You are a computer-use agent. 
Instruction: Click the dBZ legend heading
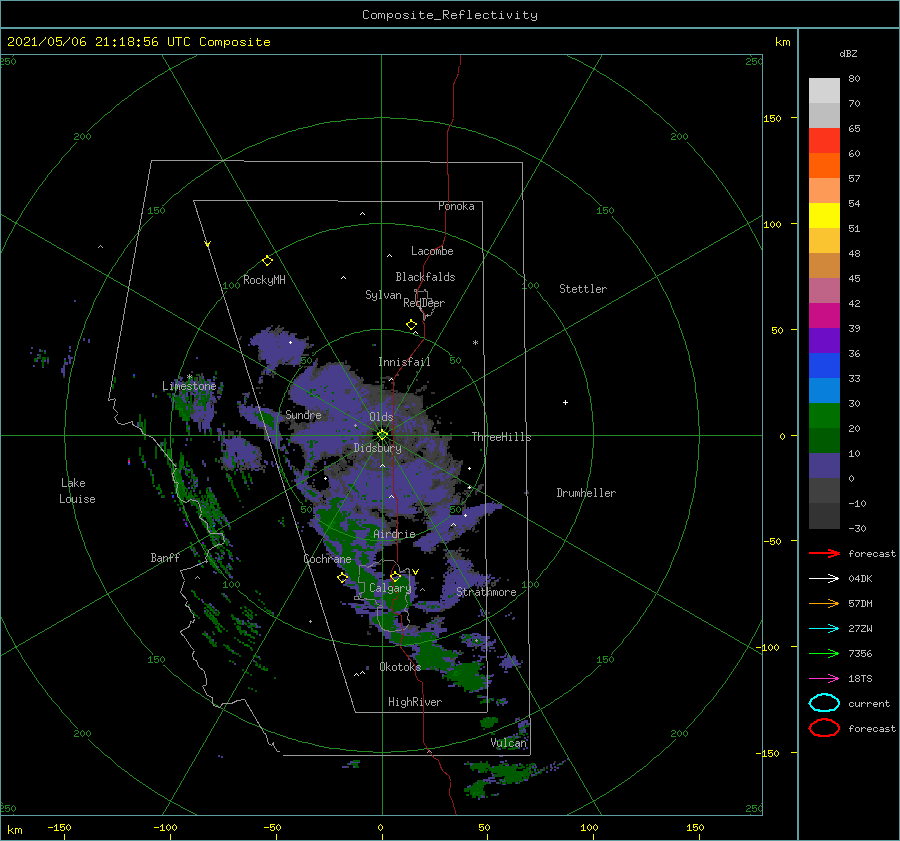click(x=848, y=53)
